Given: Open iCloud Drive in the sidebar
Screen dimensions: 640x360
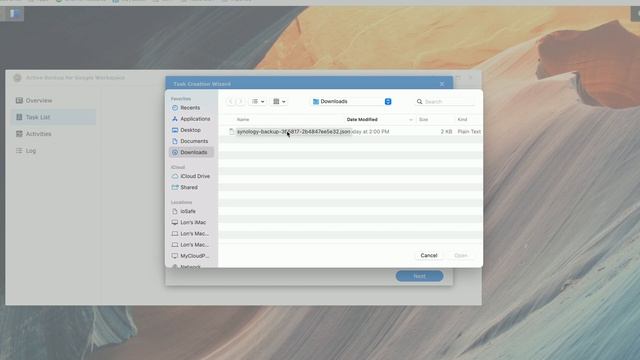Looking at the screenshot, I should 191,176.
